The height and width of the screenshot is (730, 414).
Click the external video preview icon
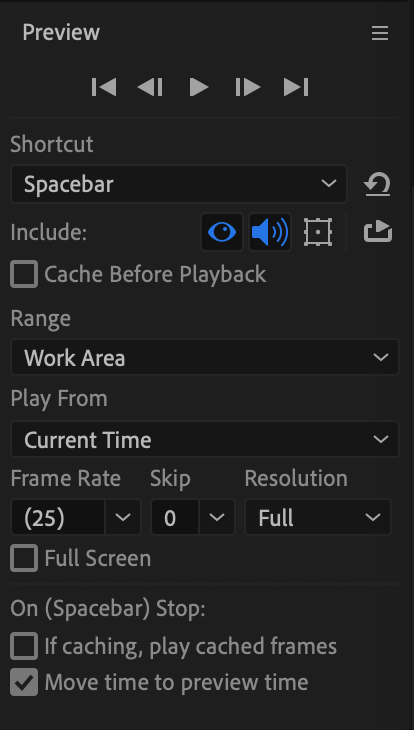pos(378,232)
